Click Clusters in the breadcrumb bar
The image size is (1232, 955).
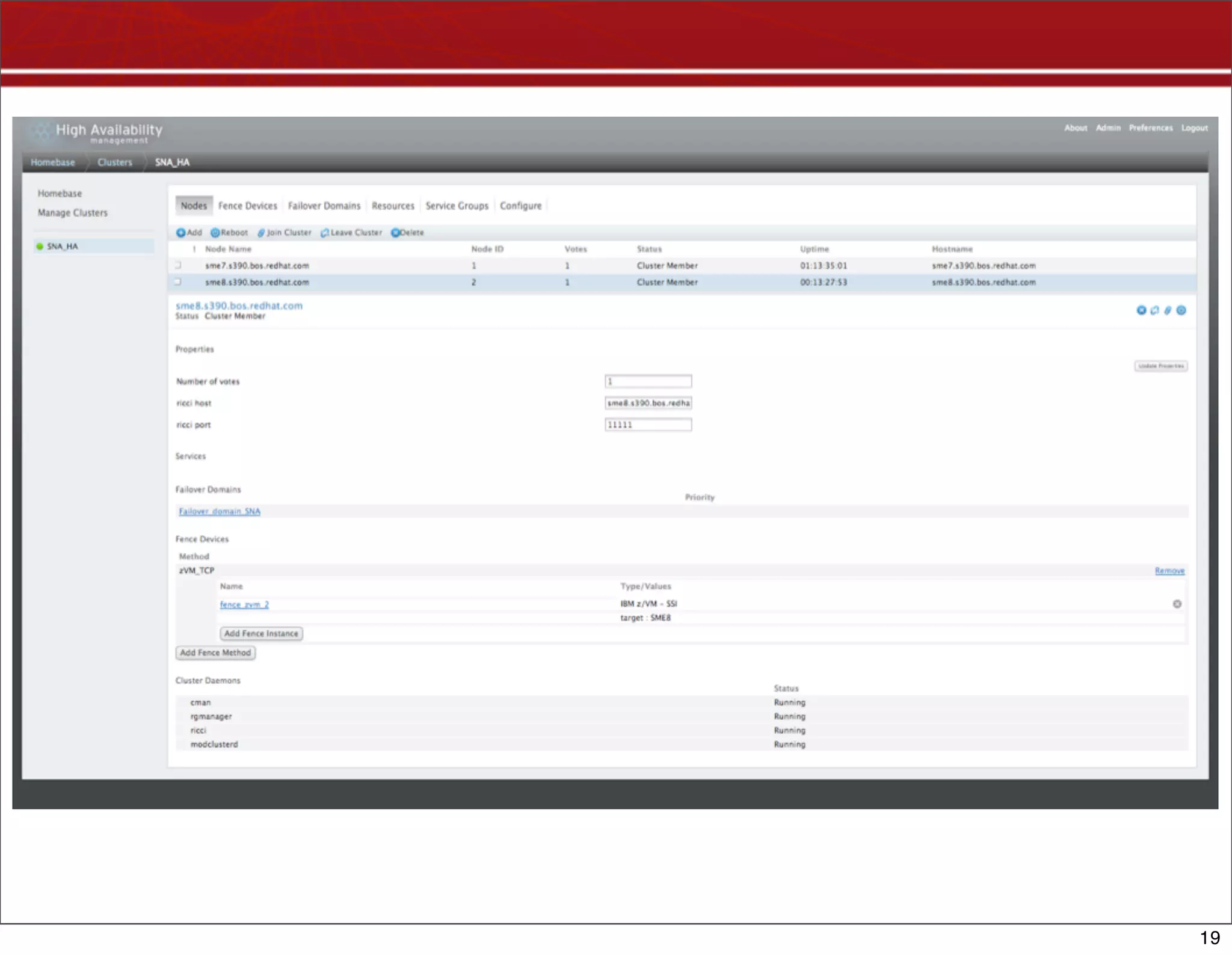pyautogui.click(x=114, y=162)
